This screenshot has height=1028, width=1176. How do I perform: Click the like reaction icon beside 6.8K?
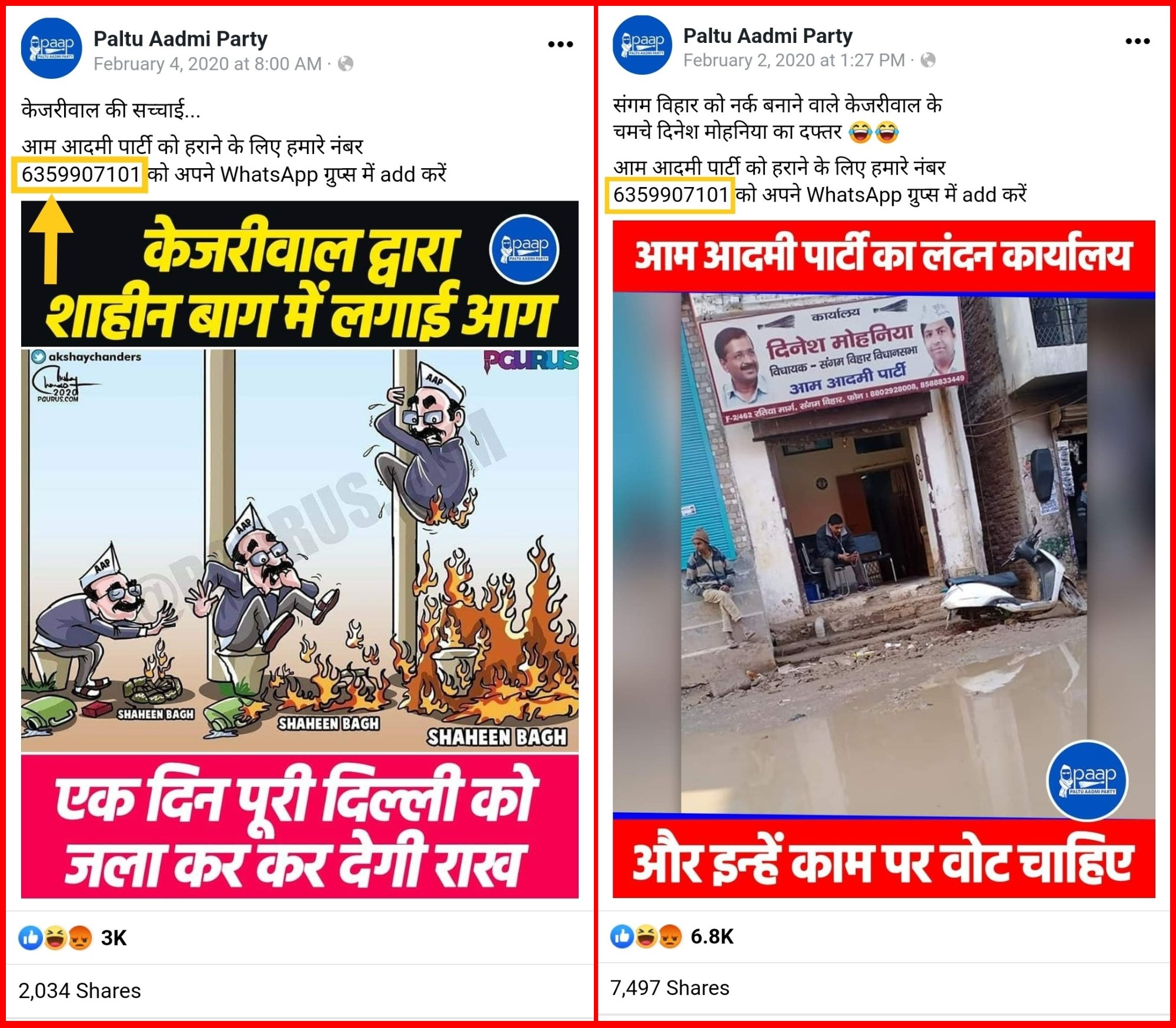tap(622, 936)
